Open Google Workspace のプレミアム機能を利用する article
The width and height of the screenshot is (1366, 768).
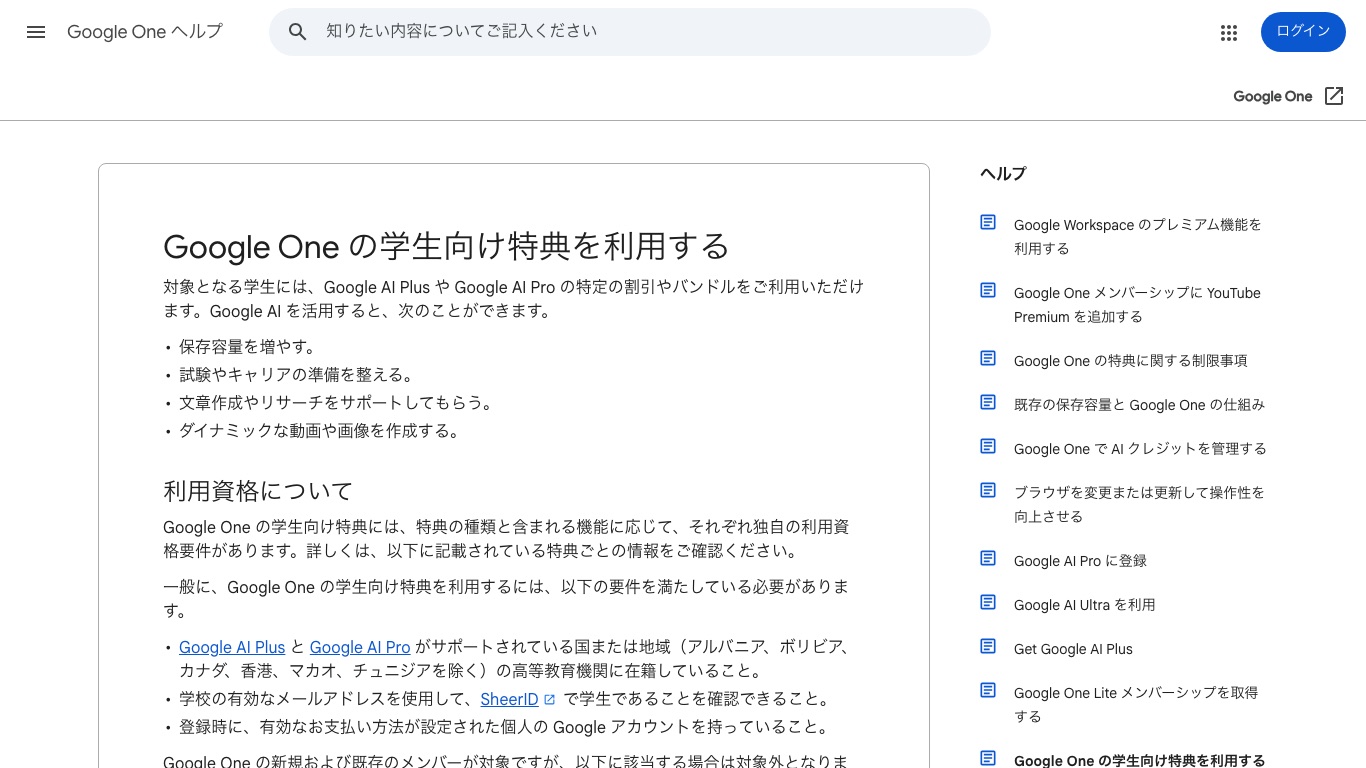[1138, 237]
